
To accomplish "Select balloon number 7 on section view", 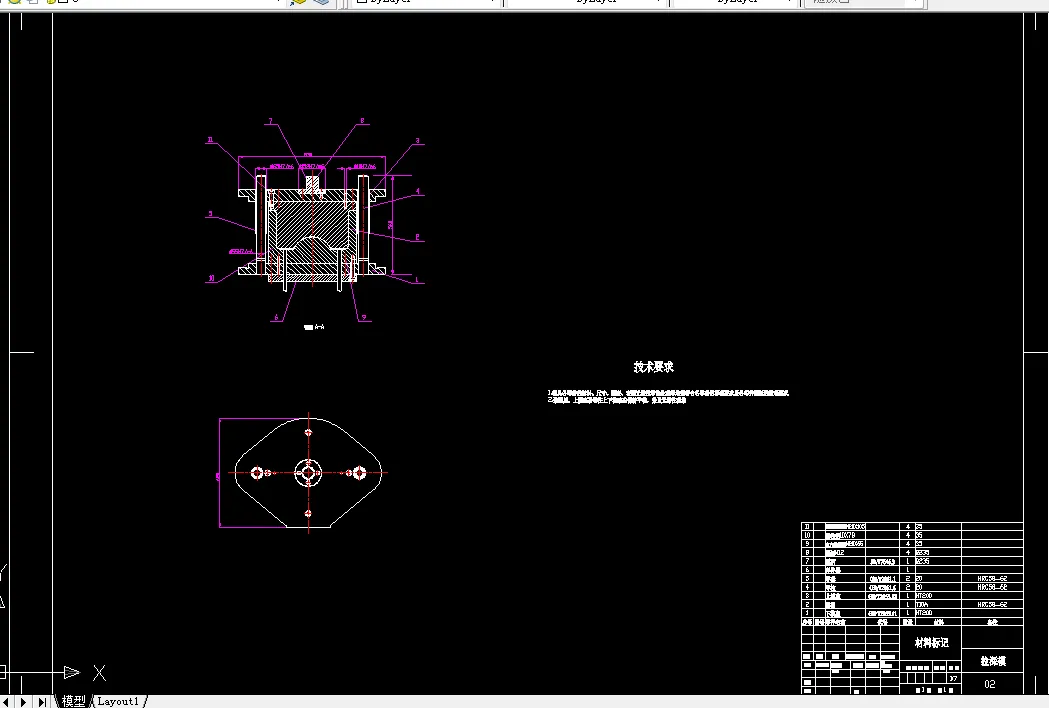I will 270,121.
